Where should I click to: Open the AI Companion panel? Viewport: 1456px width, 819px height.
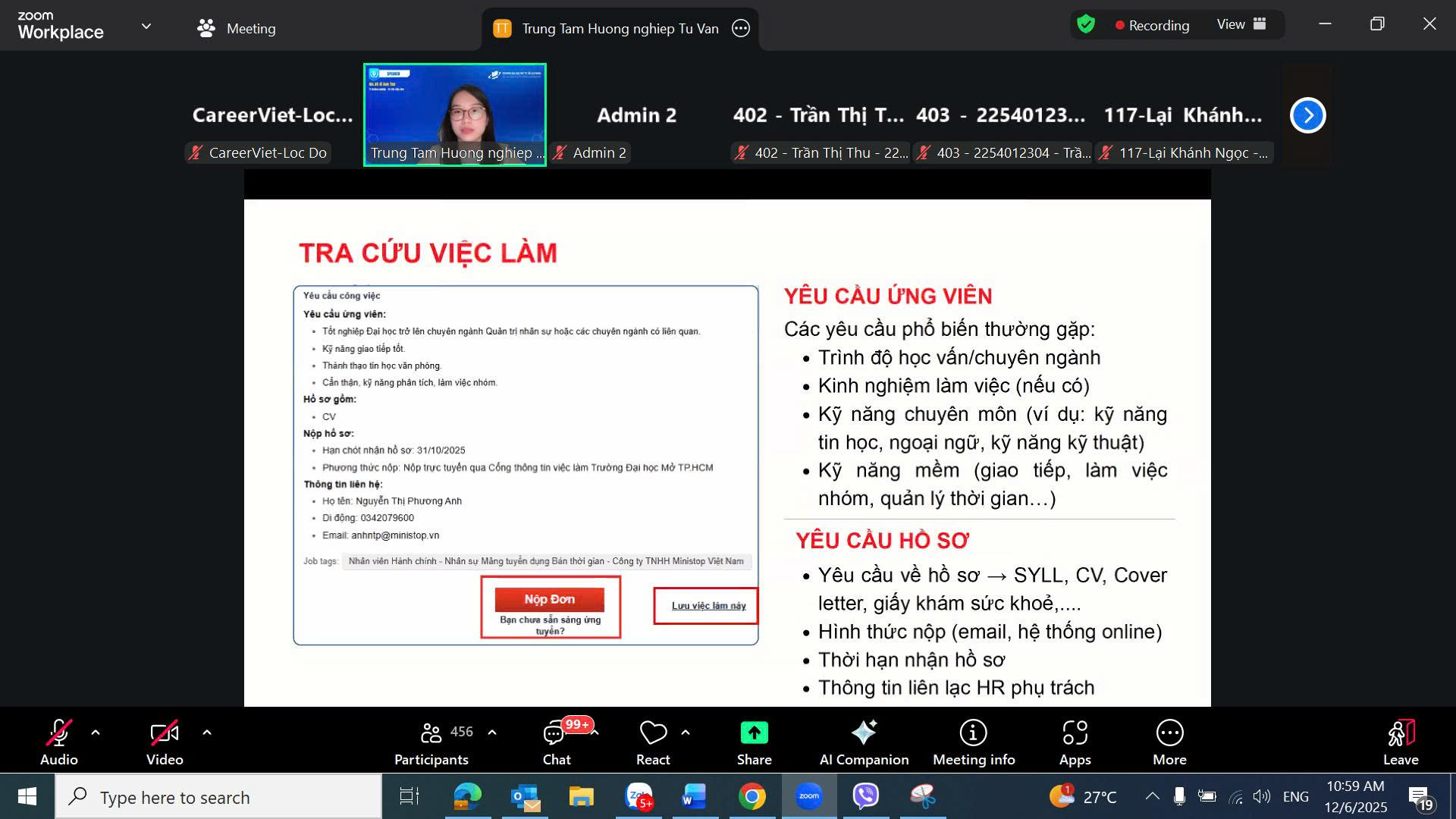tap(864, 741)
